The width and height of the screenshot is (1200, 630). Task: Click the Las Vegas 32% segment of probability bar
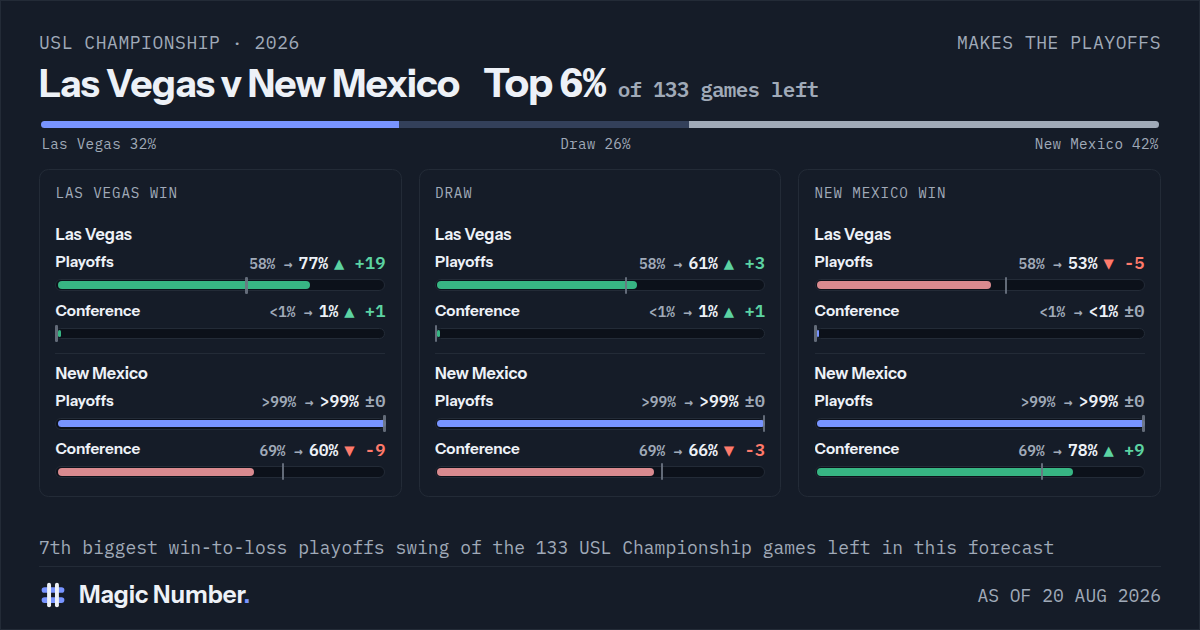click(x=220, y=125)
